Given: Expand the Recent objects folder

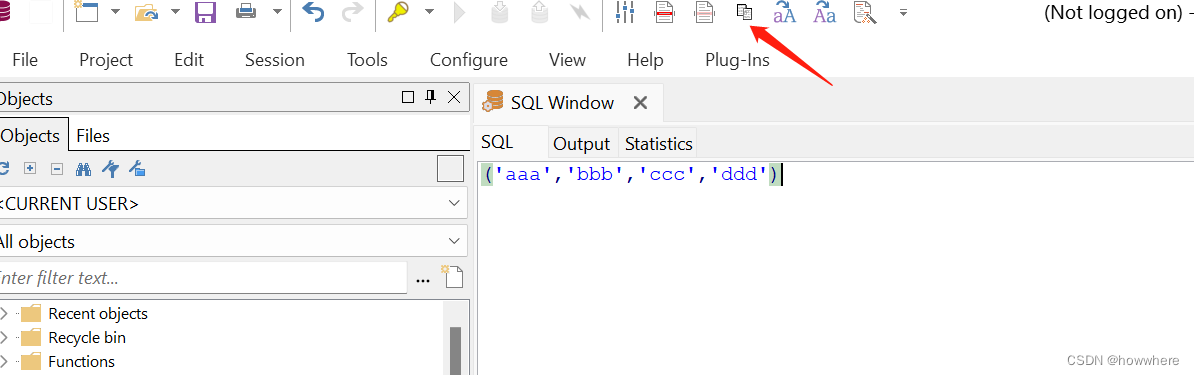Looking at the screenshot, I should (x=5, y=313).
